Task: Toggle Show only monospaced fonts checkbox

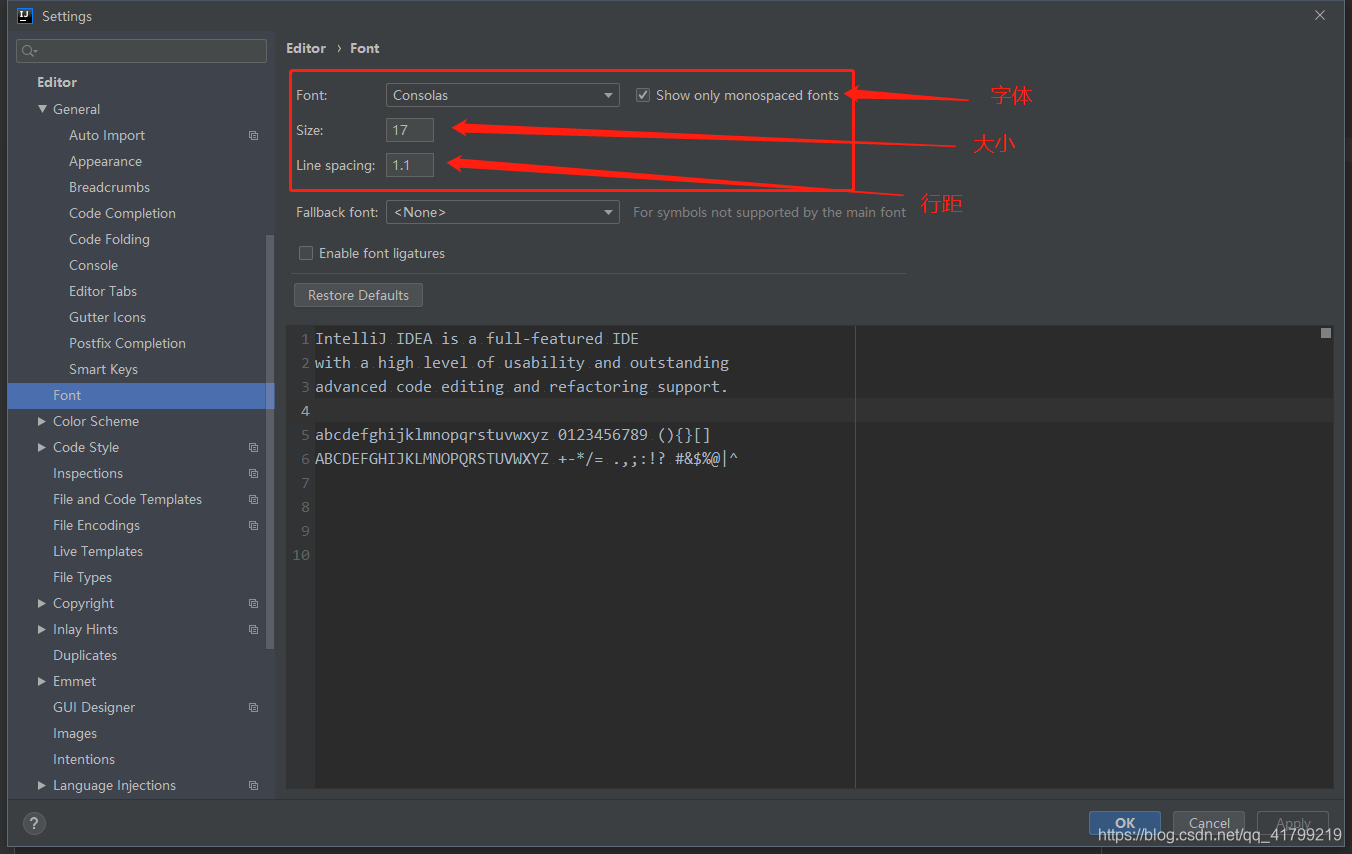Action: click(x=643, y=95)
